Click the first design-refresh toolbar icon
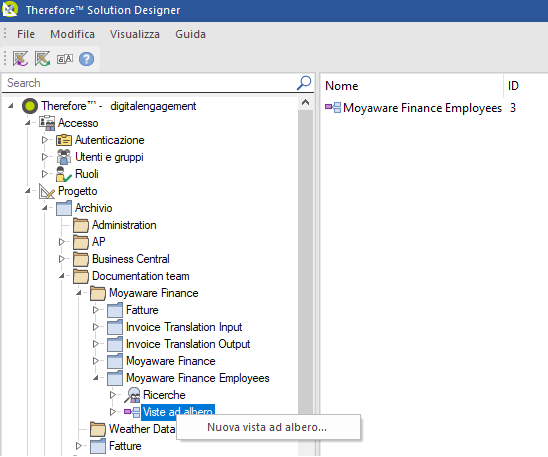This screenshot has height=457, width=548. pyautogui.click(x=20, y=59)
